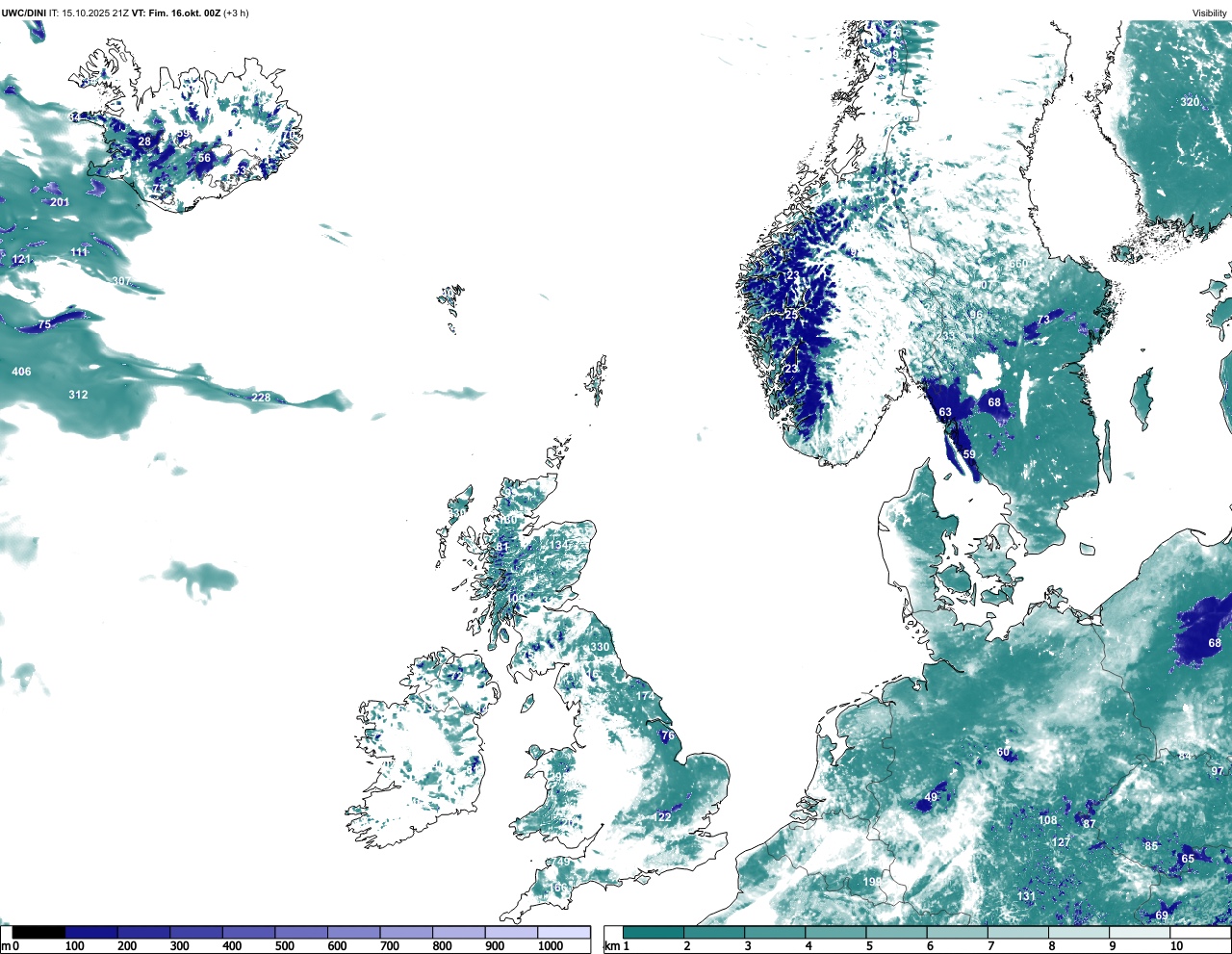This screenshot has width=1232, height=954.
Task: Click the '10' label on the km scale
Action: pos(1176,946)
